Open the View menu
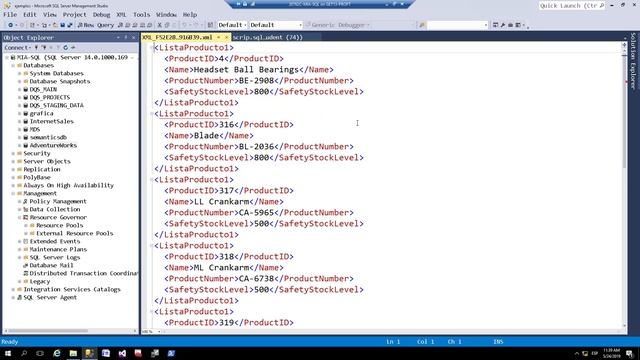This screenshot has width=640, height=360. 50,15
